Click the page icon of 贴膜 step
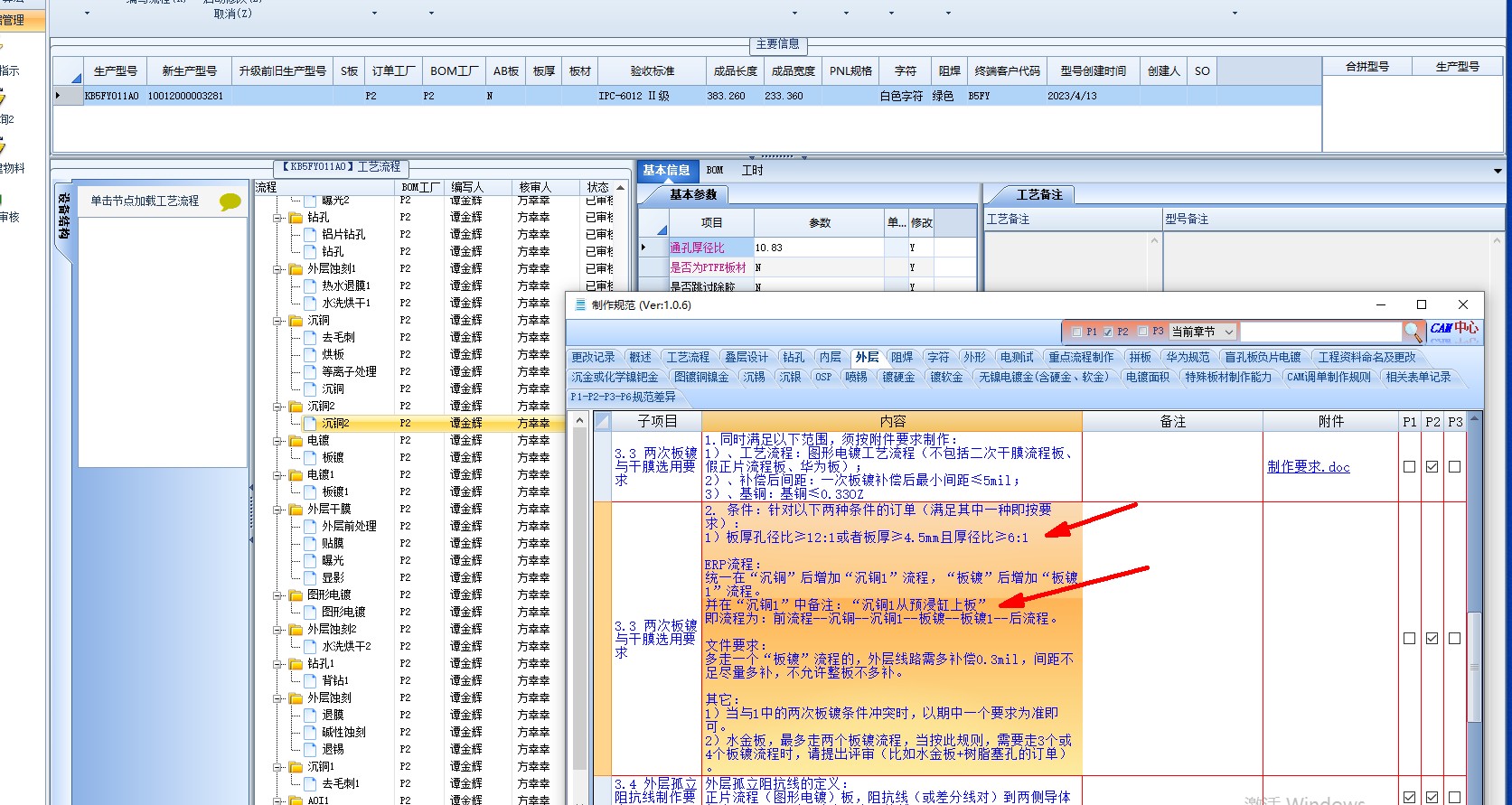 coord(311,543)
